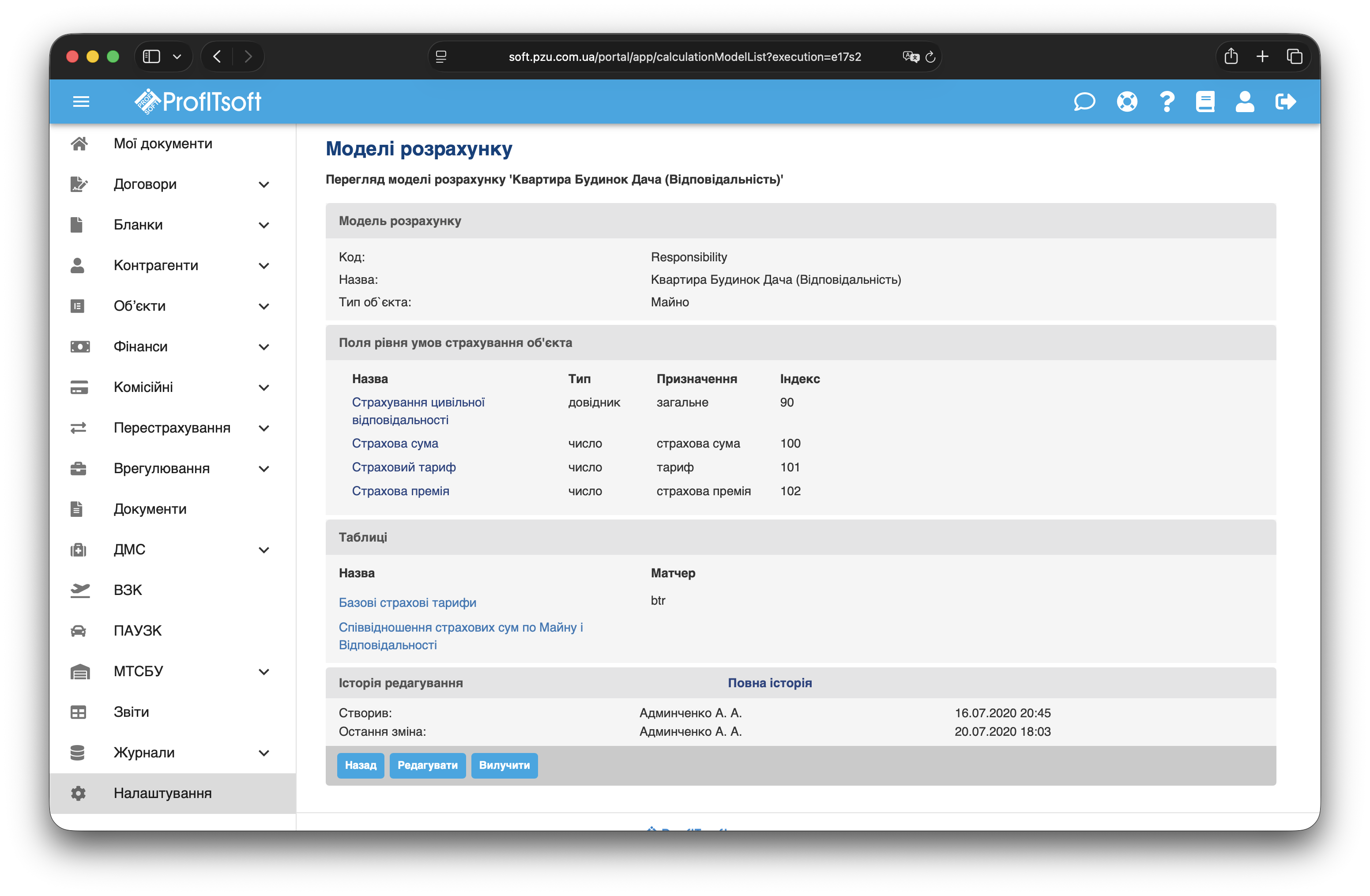The width and height of the screenshot is (1370, 896).
Task: Open the user profile icon
Action: (x=1245, y=102)
